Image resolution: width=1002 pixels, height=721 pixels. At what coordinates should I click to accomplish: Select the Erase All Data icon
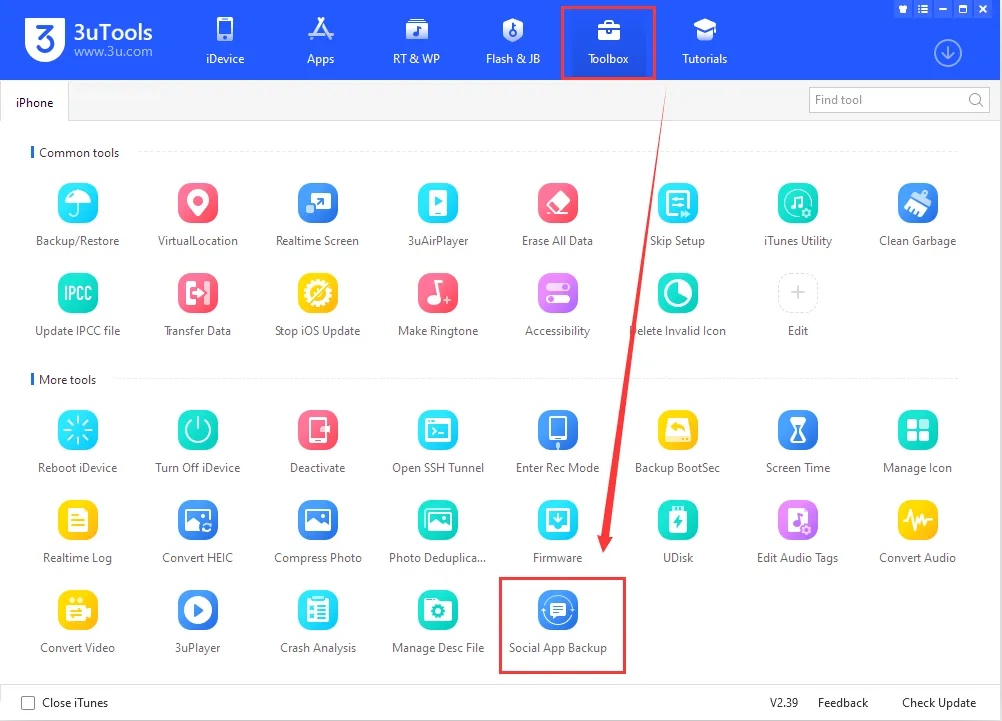[x=557, y=203]
